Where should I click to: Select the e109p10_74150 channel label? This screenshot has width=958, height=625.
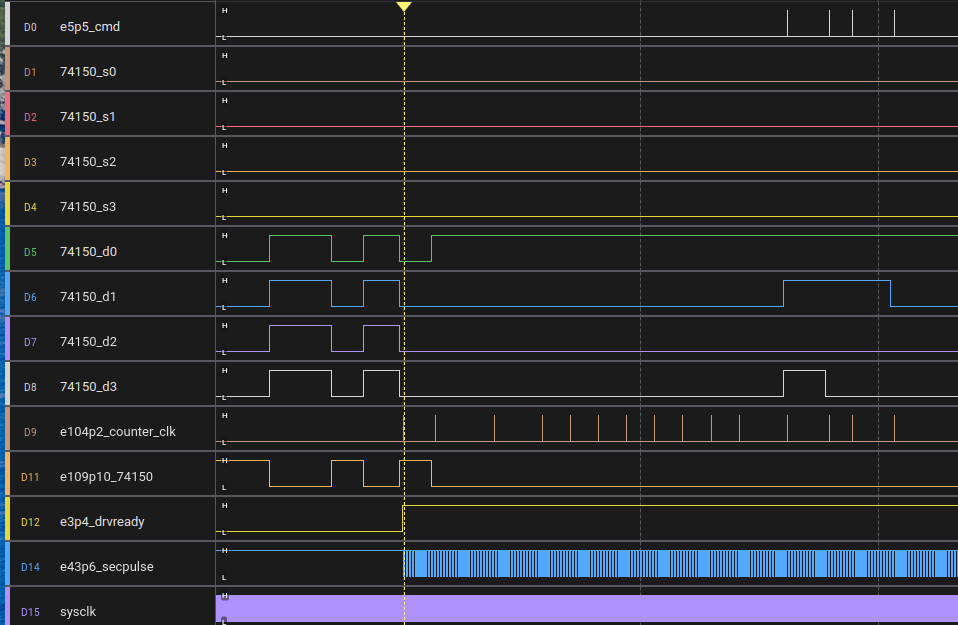[x=106, y=477]
